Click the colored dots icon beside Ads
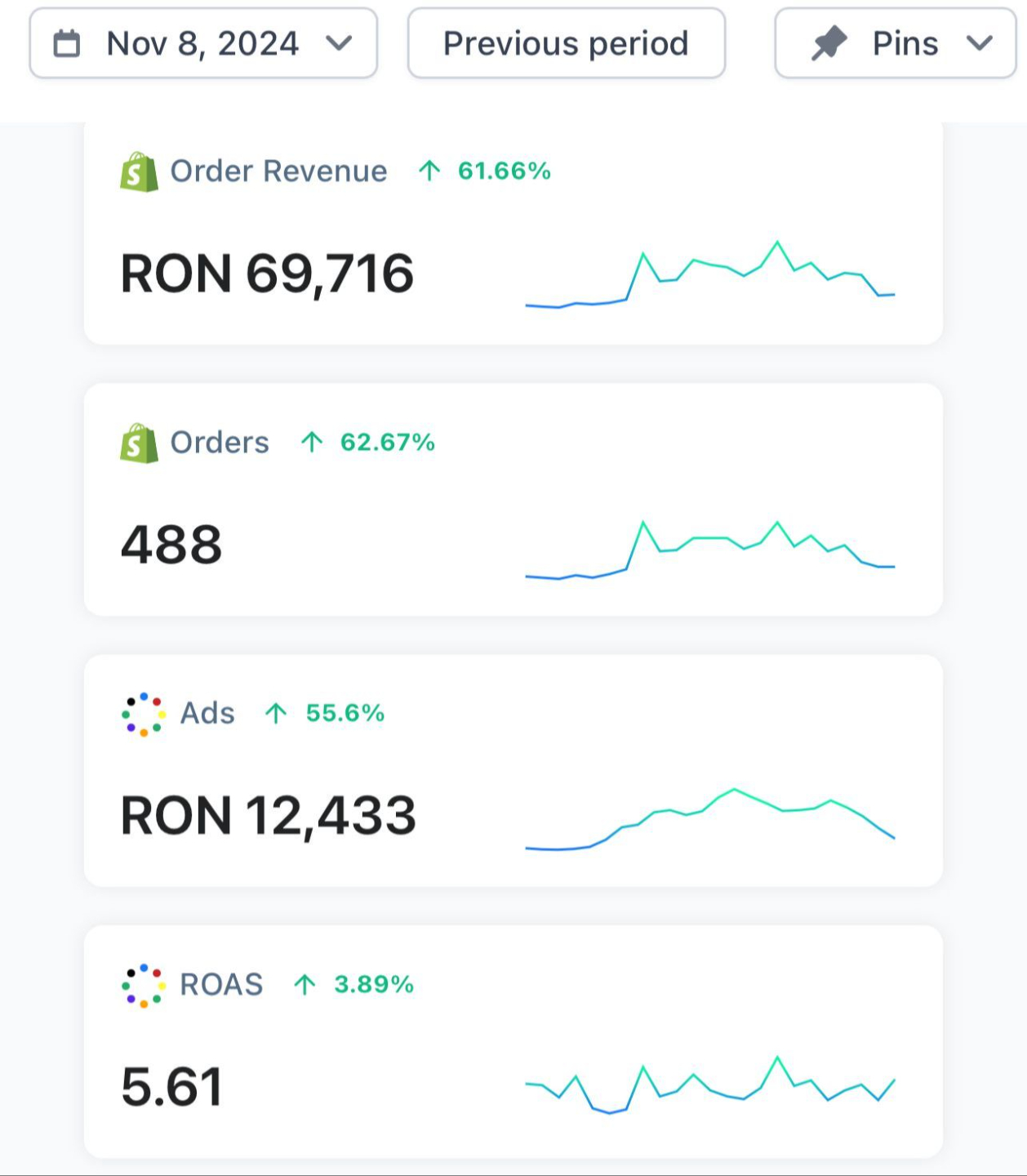This screenshot has width=1027, height=1176. 144,715
